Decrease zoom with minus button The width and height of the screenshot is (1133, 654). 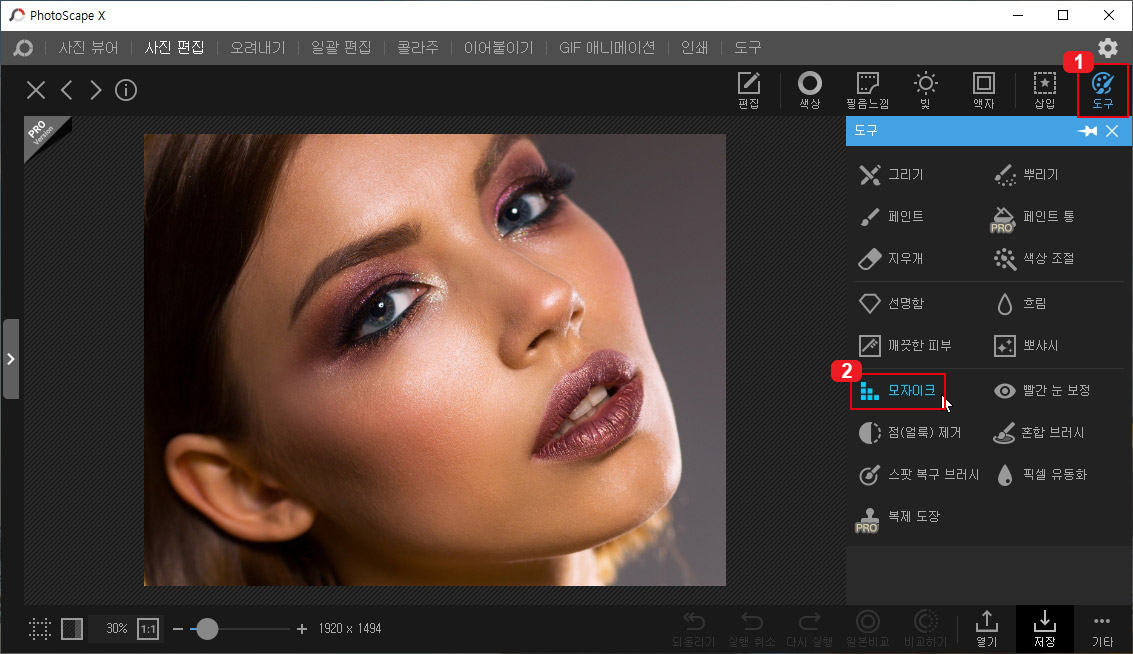[178, 629]
